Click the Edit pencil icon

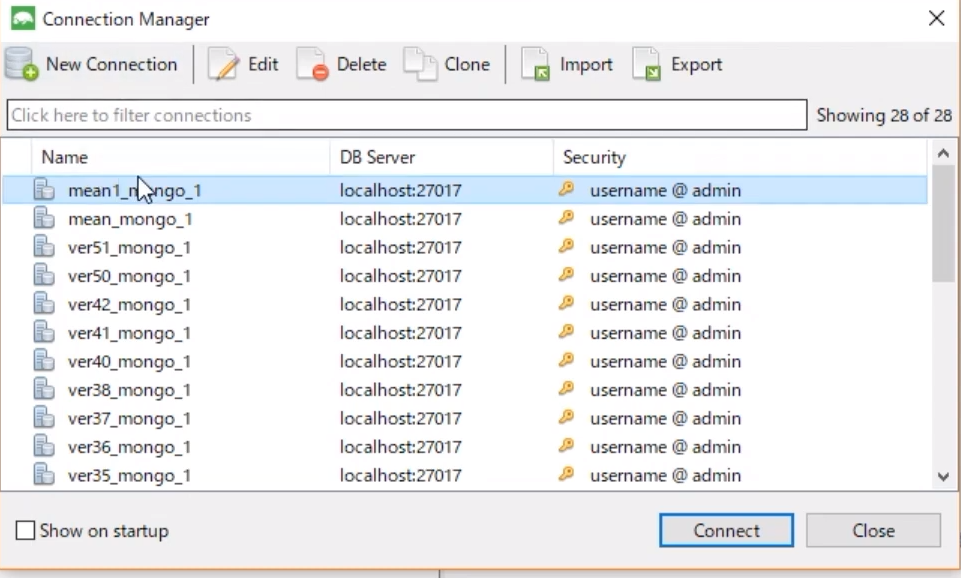coord(223,64)
